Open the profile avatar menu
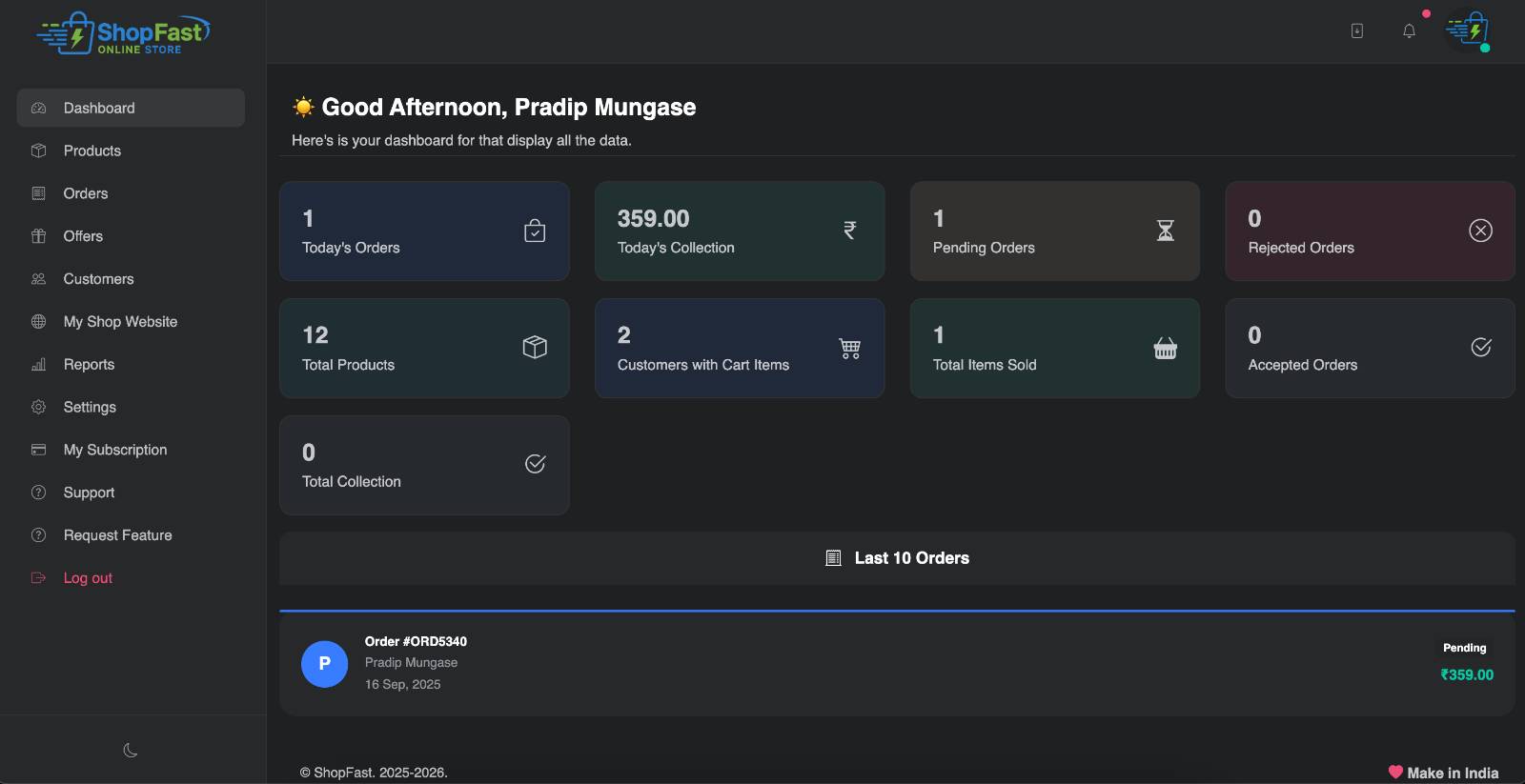The height and width of the screenshot is (784, 1525). click(1468, 31)
